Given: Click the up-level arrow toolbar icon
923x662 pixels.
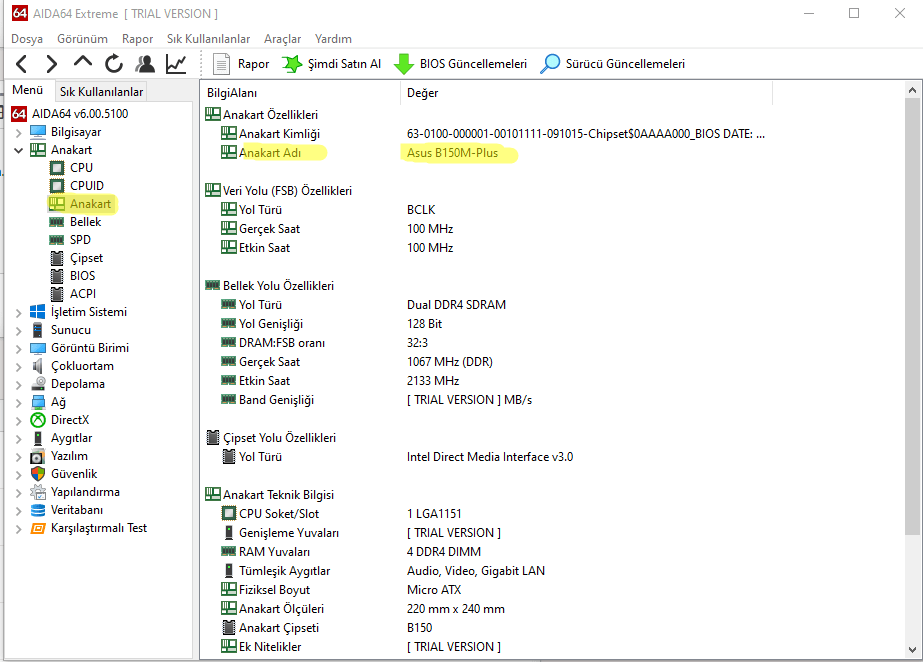Looking at the screenshot, I should [83, 62].
